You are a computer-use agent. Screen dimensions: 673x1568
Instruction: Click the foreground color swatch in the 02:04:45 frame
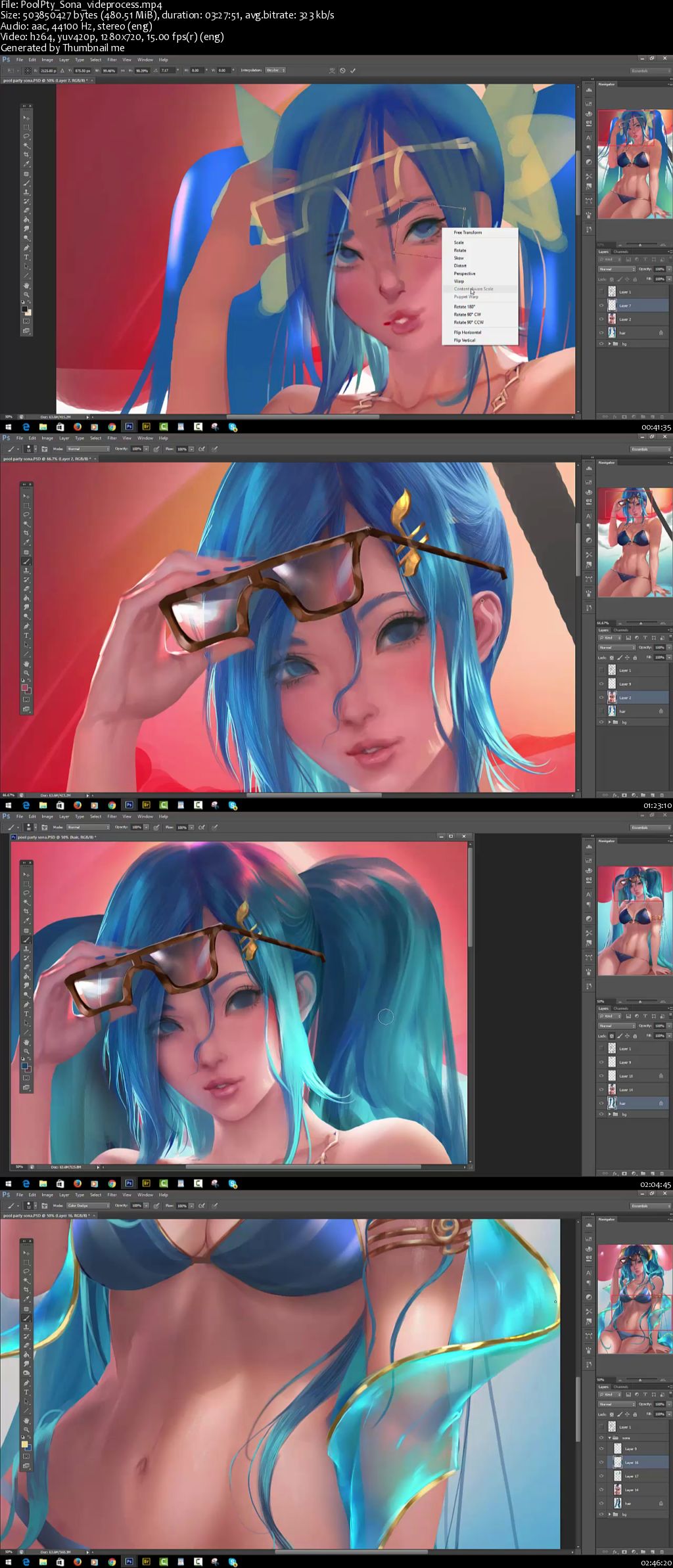click(24, 1065)
